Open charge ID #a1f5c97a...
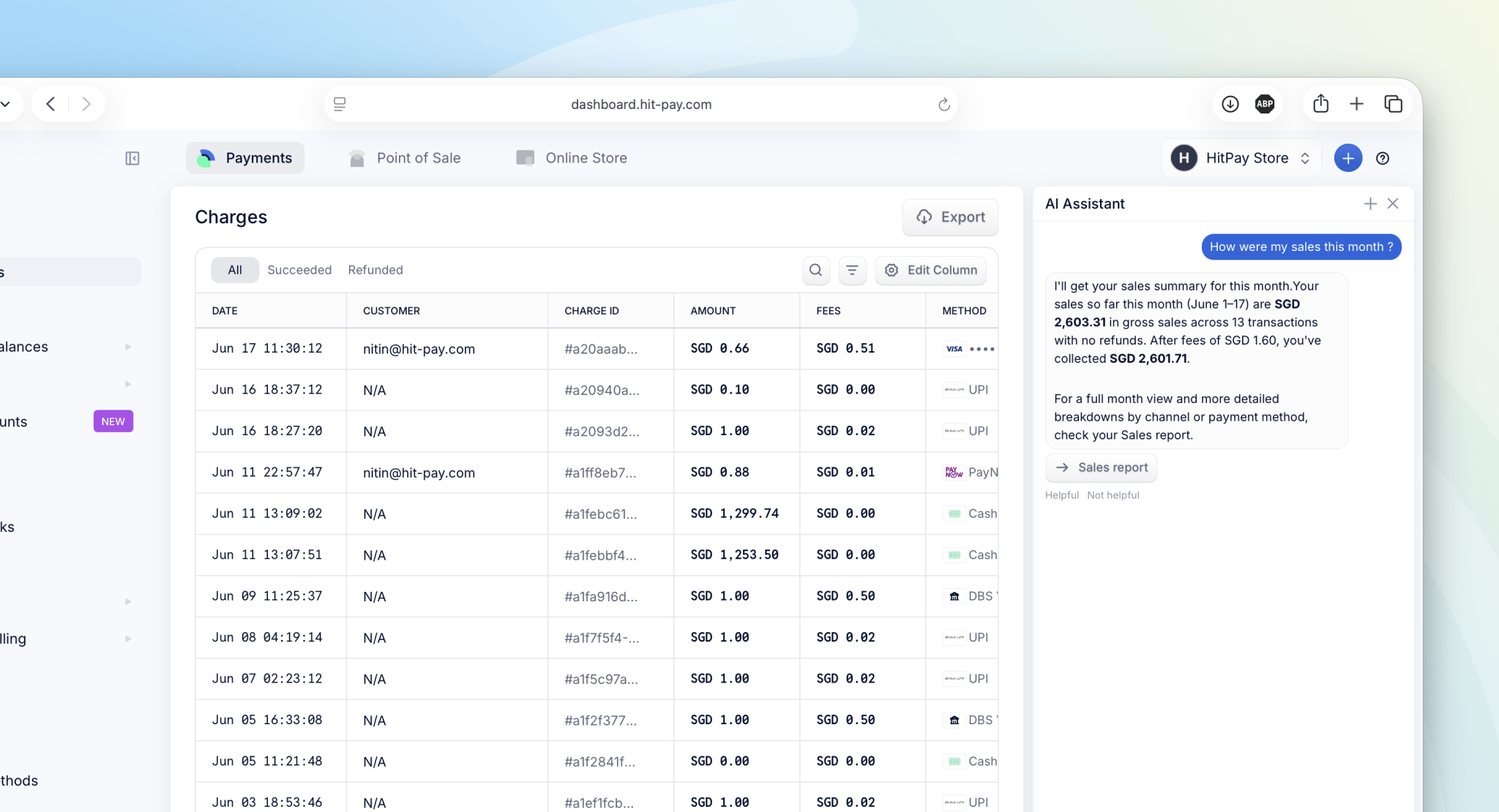 pos(601,679)
